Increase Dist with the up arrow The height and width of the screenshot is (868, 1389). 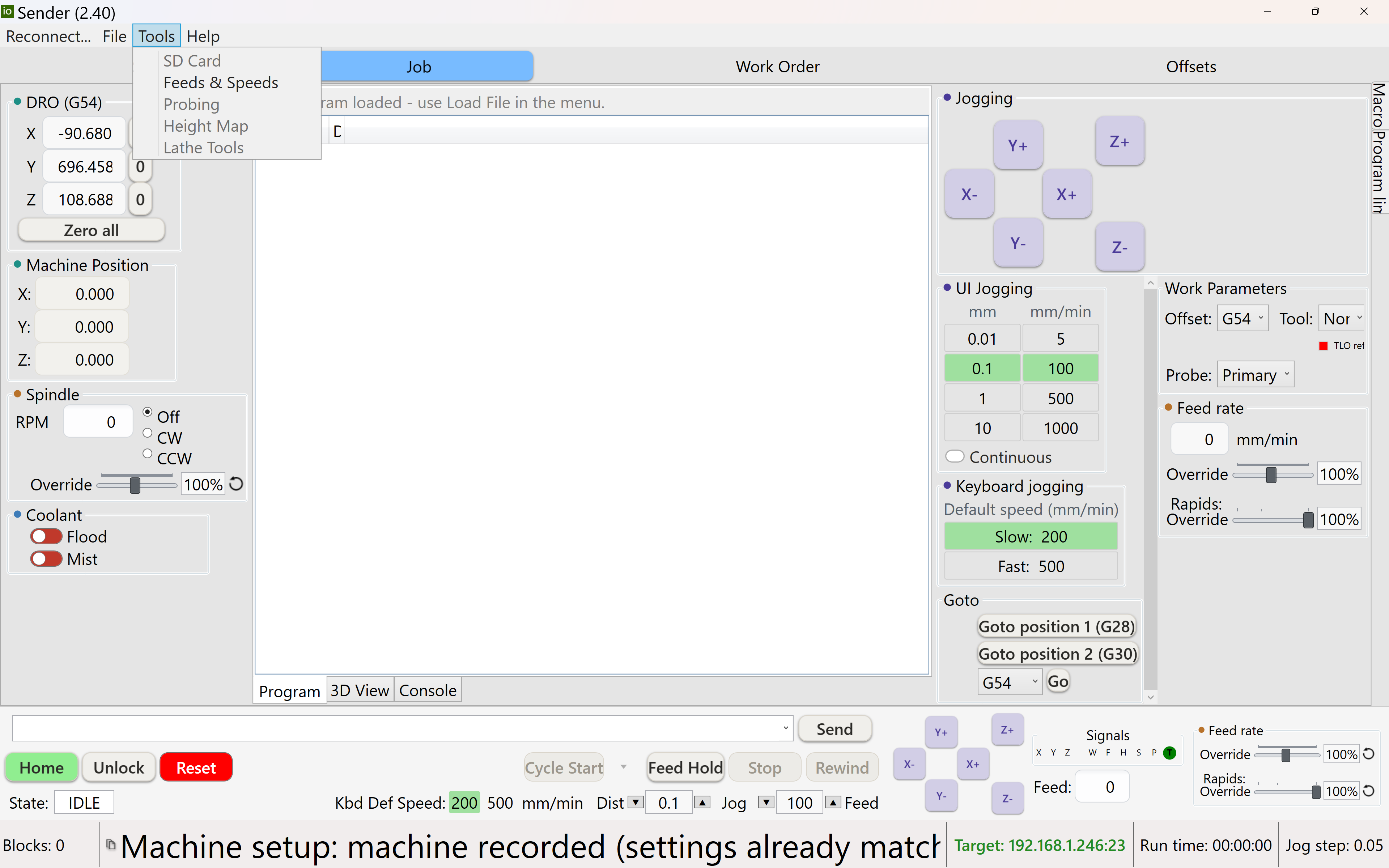[x=702, y=802]
